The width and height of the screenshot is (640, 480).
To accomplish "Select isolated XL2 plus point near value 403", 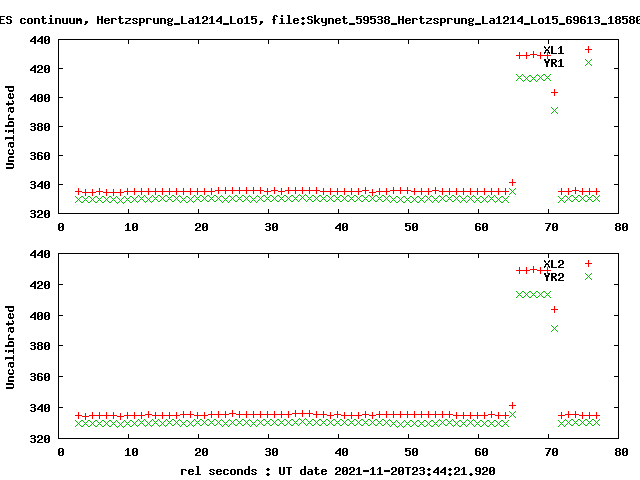I will (x=554, y=309).
